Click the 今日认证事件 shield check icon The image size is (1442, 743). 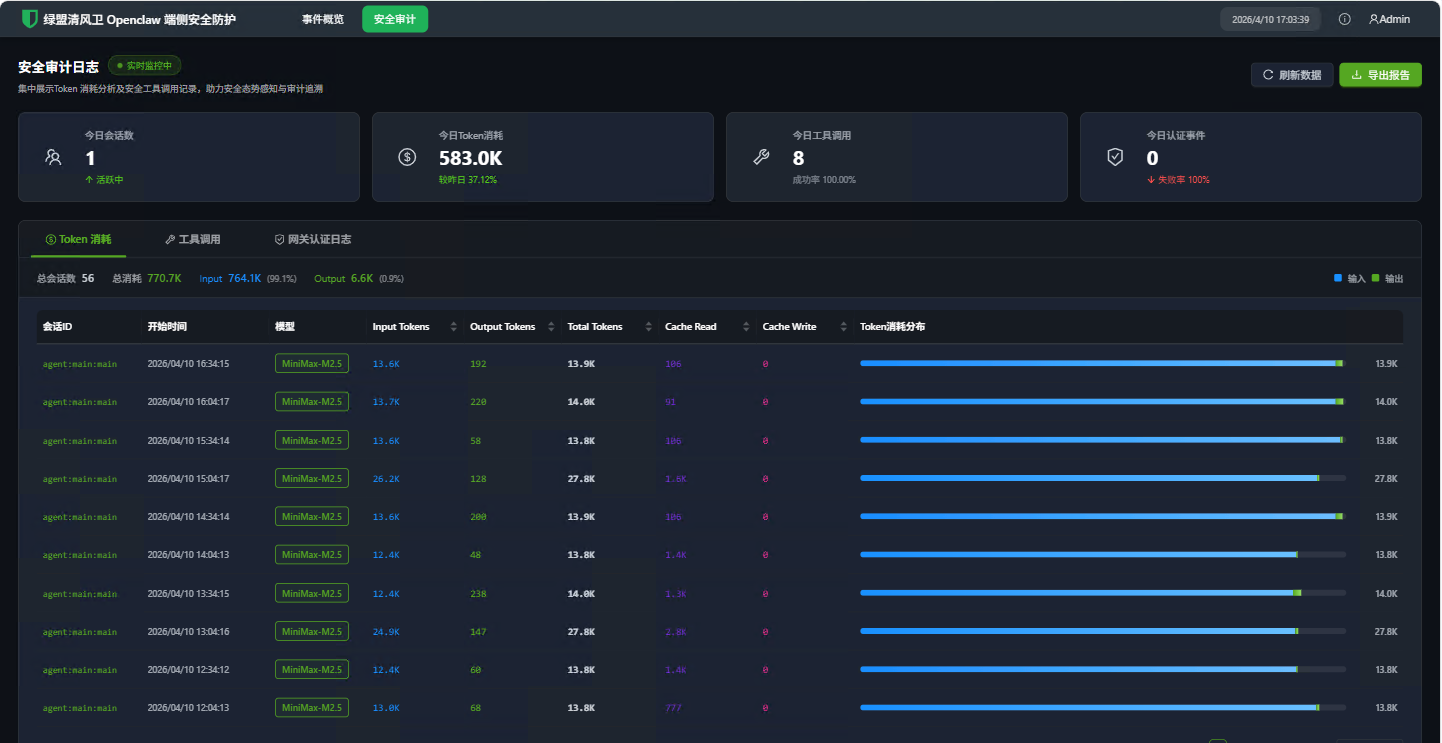click(1115, 157)
